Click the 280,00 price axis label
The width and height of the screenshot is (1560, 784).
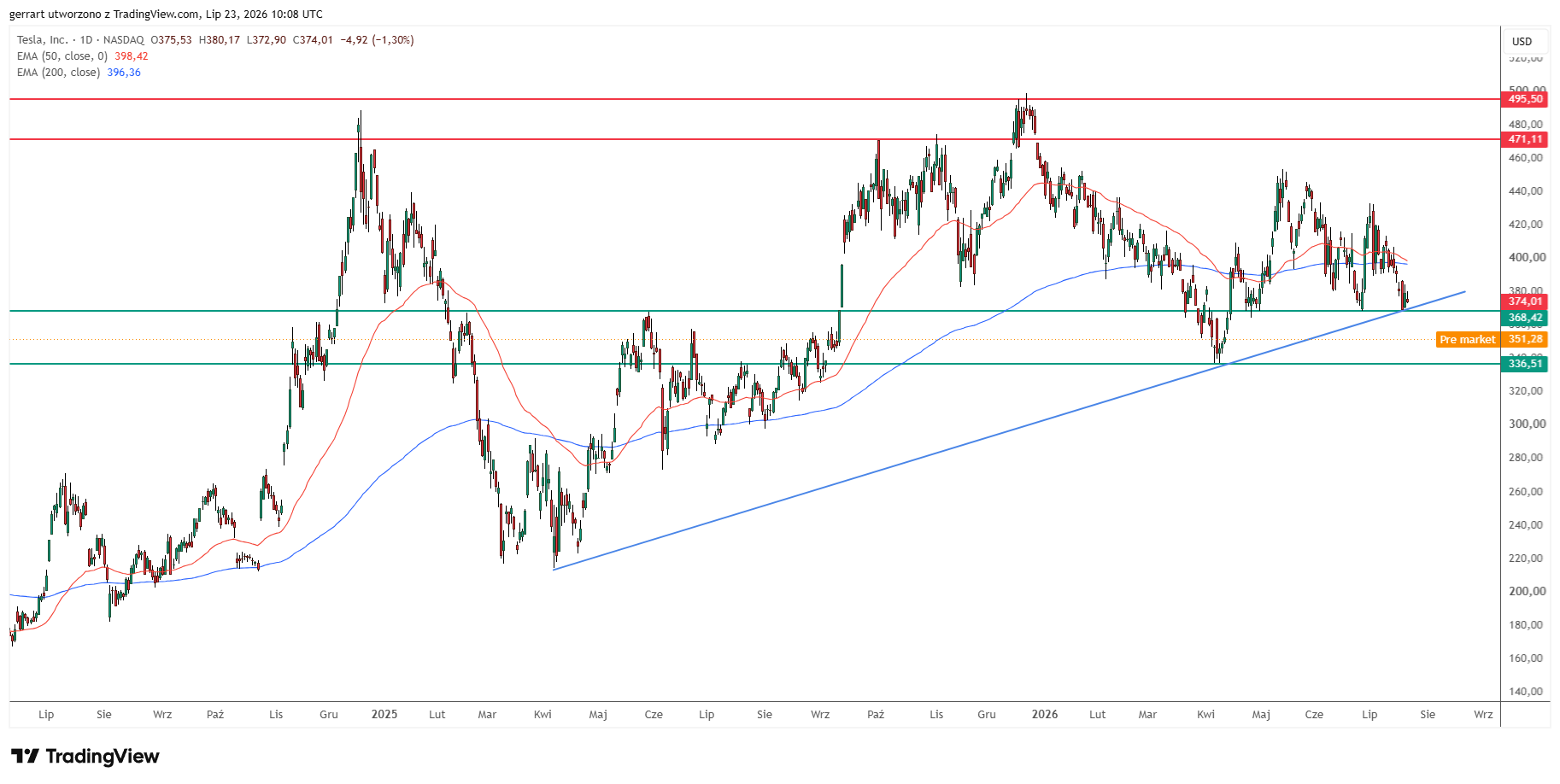point(1527,457)
